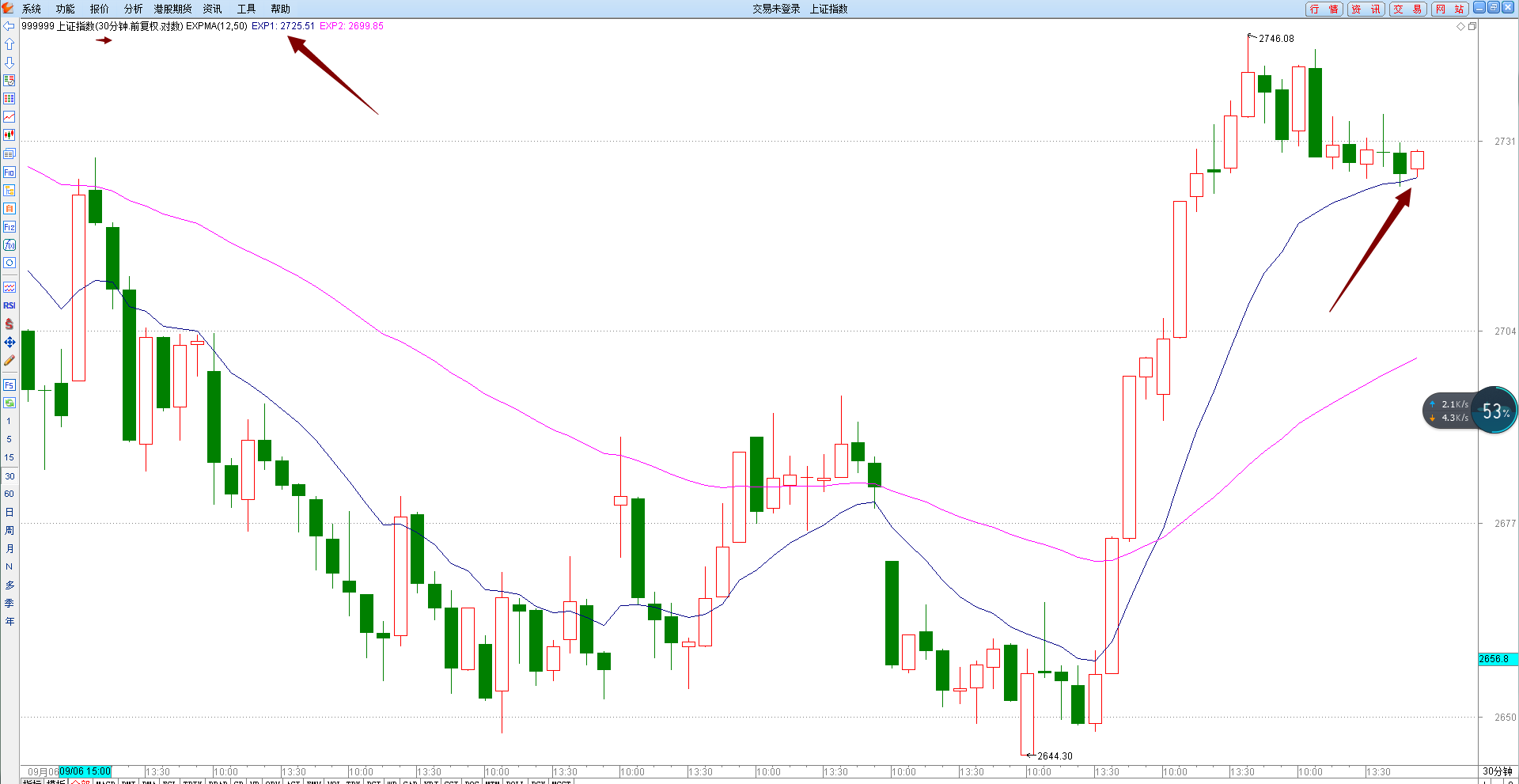
Task: Click the F10 sidebar icon
Action: (9, 172)
